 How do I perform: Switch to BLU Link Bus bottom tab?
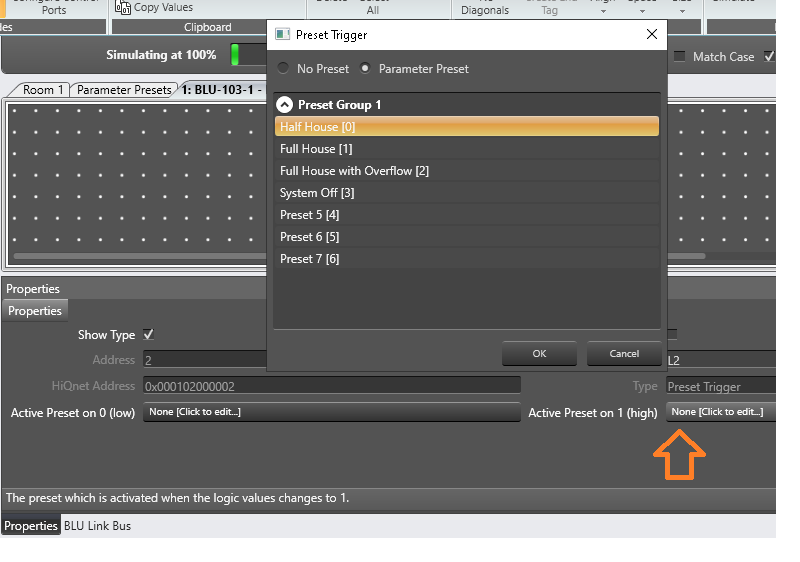coord(97,526)
